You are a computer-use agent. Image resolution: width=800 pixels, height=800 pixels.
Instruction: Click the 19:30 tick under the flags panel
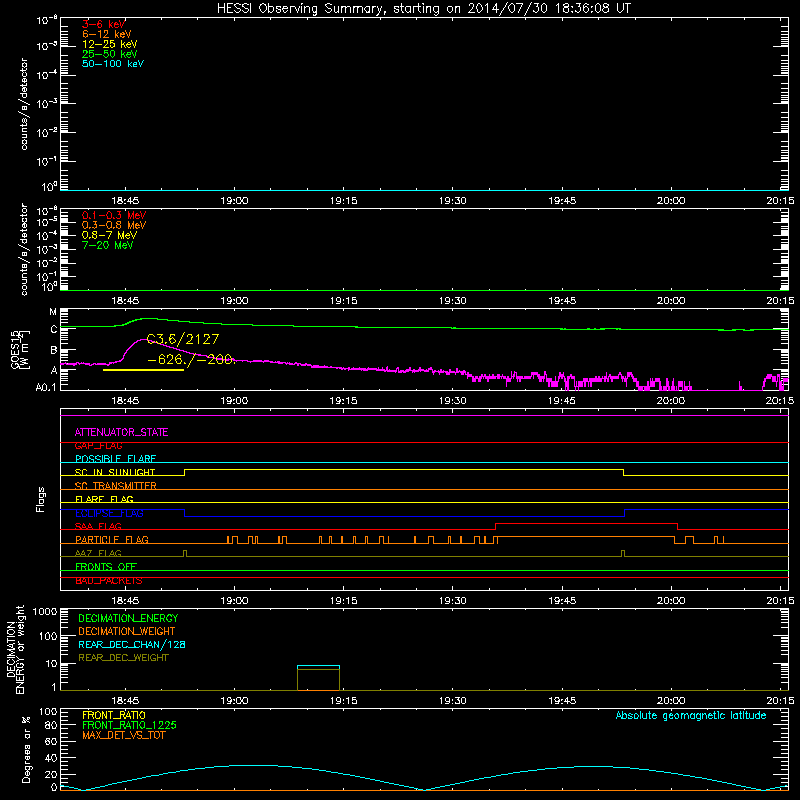click(453, 601)
